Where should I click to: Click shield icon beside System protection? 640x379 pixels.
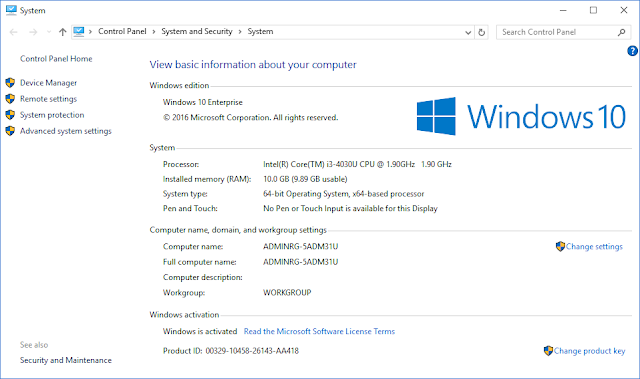[x=10, y=115]
